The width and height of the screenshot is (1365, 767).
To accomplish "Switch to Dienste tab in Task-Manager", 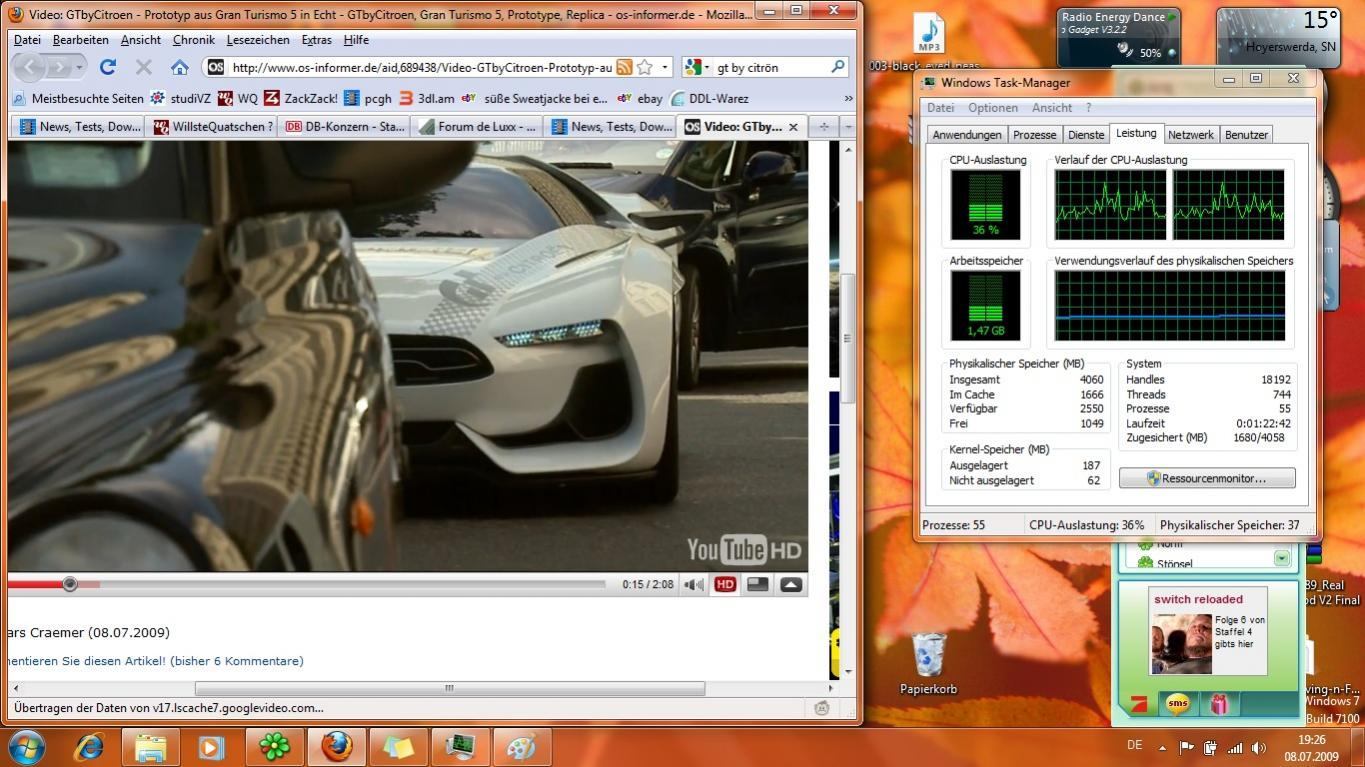I will click(x=1086, y=135).
